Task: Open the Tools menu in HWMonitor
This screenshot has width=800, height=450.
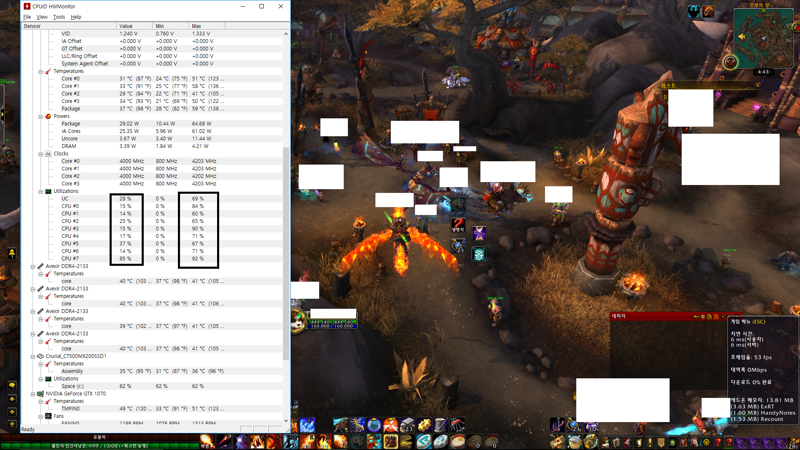Action: [59, 17]
